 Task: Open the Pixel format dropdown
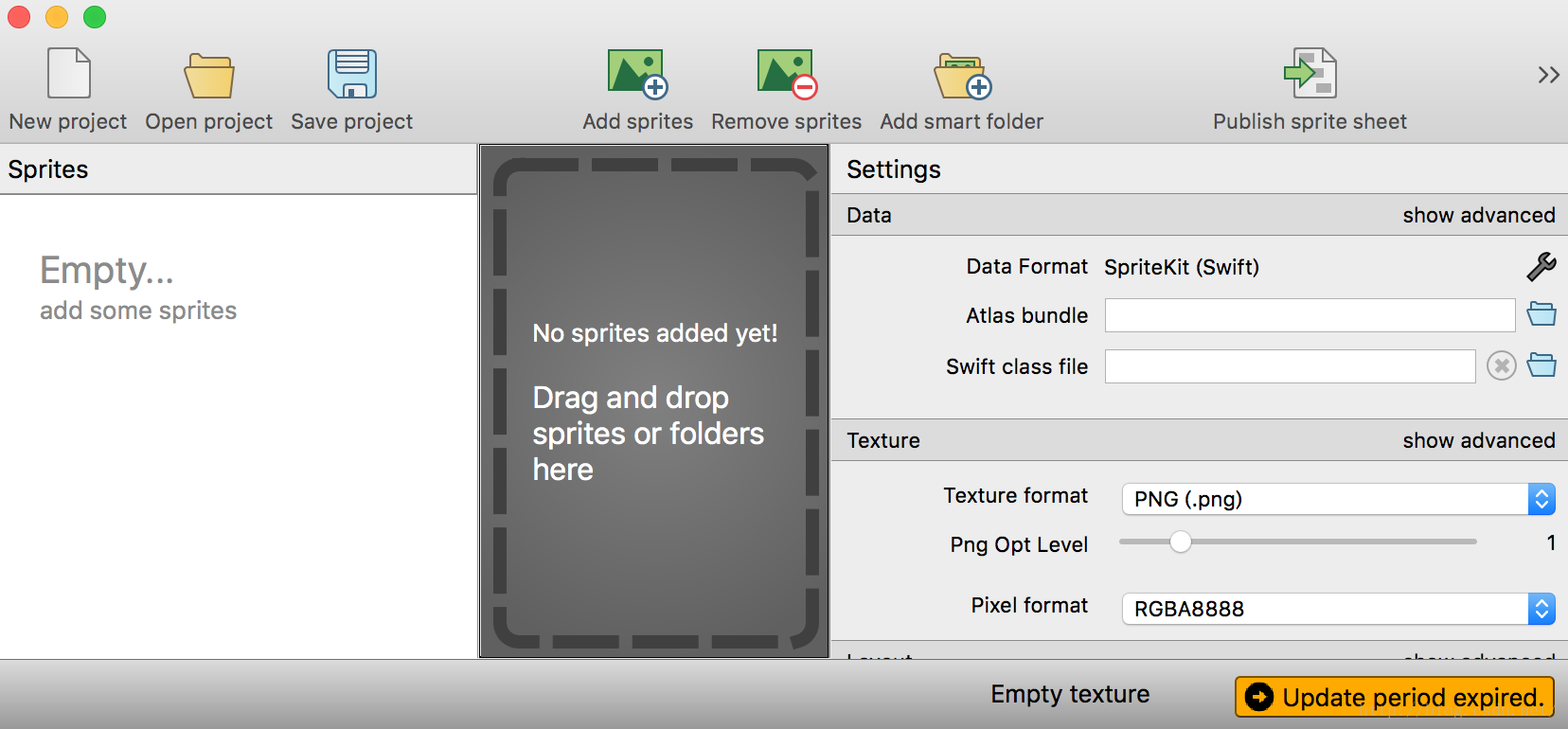[1339, 609]
